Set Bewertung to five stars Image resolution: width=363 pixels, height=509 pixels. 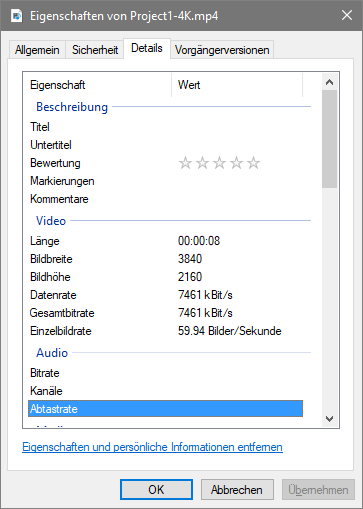[x=253, y=163]
